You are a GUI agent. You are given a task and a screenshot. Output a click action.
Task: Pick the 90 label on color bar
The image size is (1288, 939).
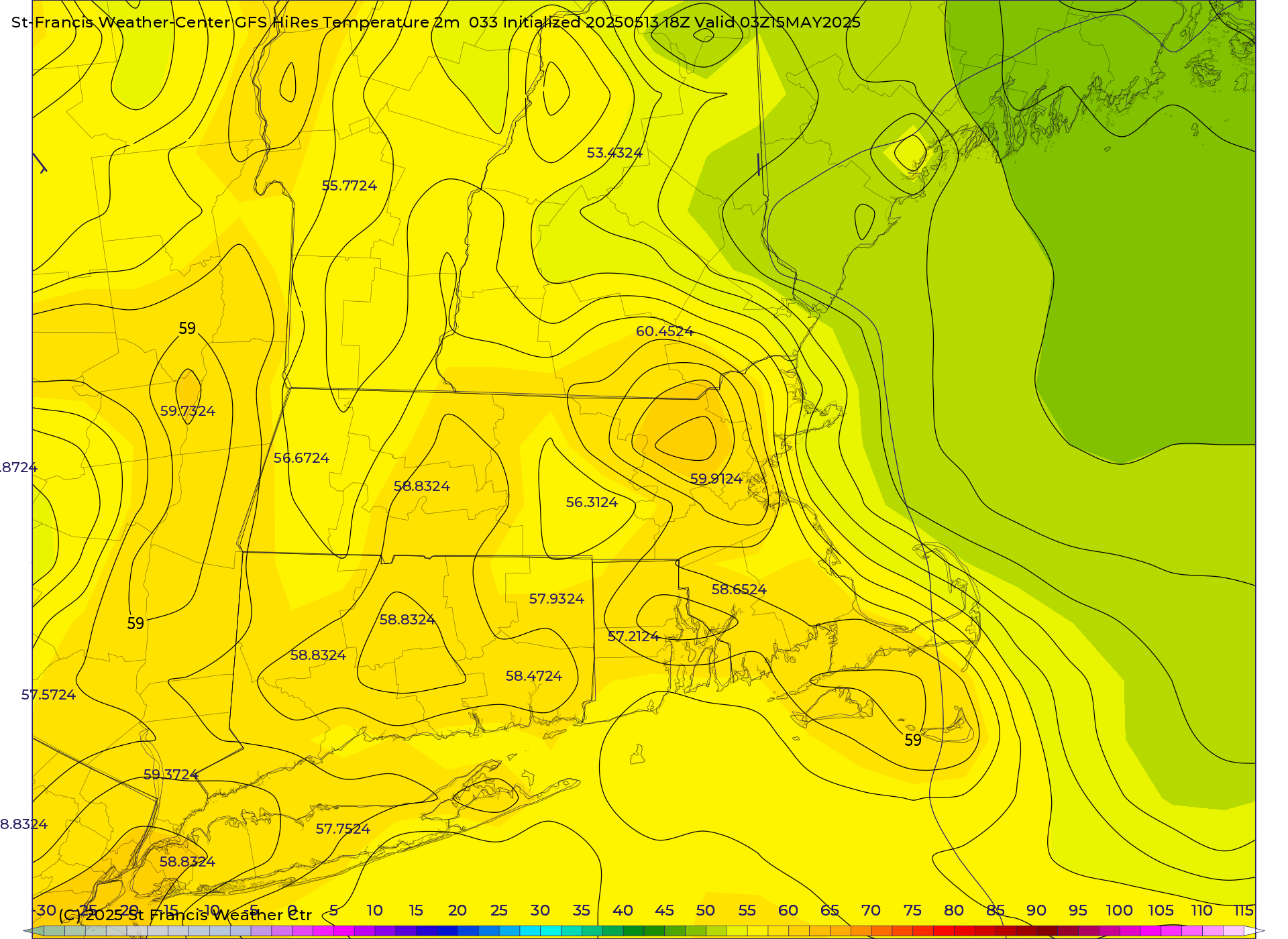click(1036, 910)
